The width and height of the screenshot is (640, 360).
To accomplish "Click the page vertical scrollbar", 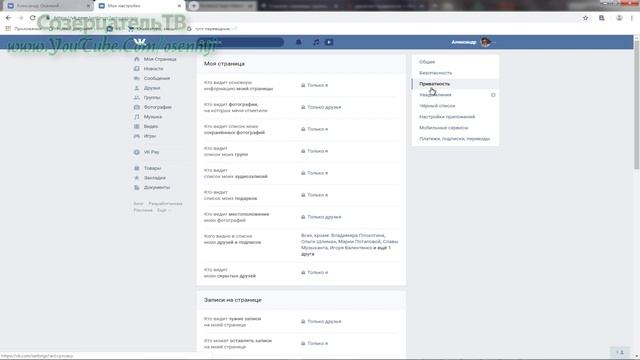I will coord(637,104).
